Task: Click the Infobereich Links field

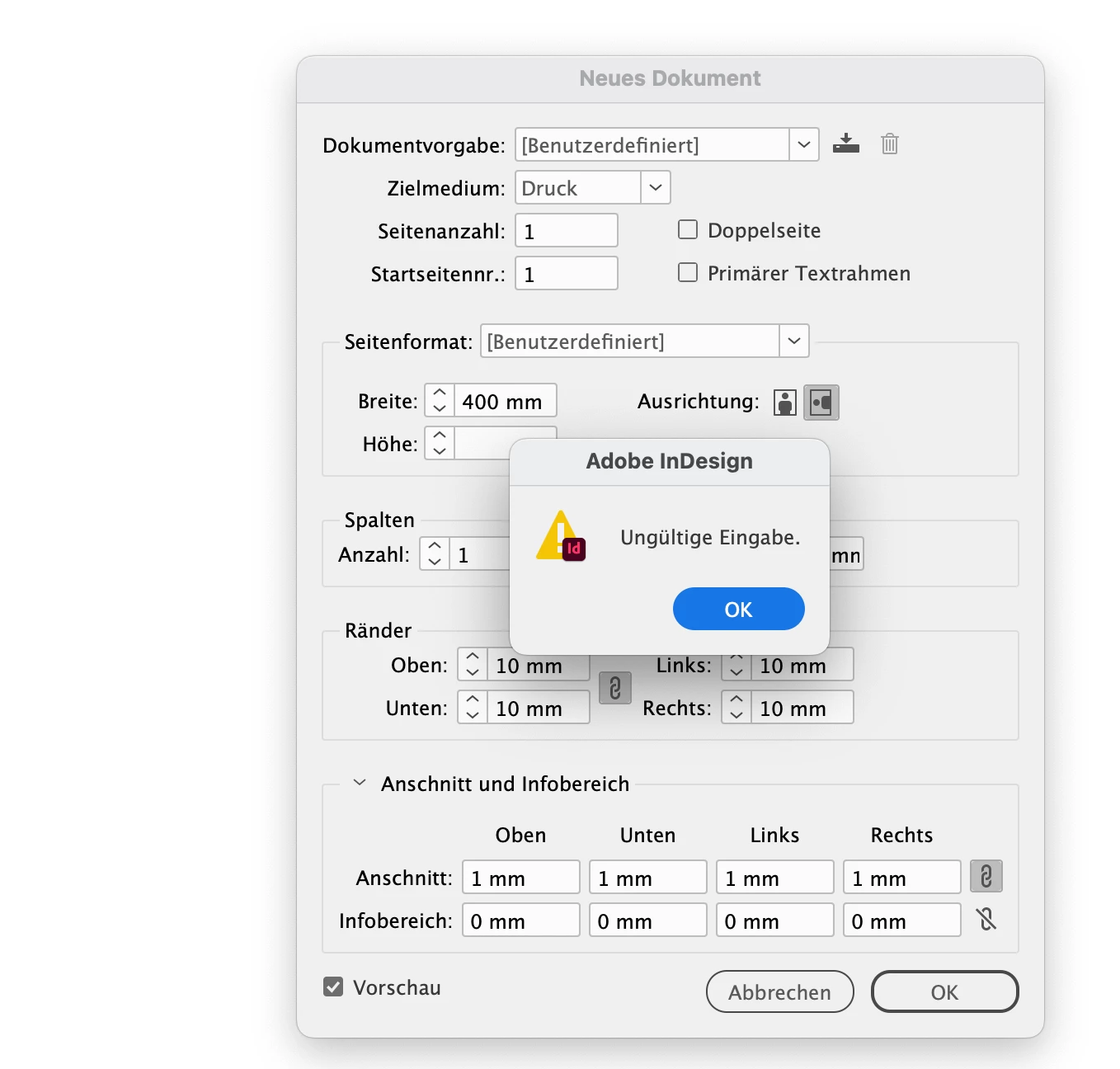Action: [x=775, y=920]
